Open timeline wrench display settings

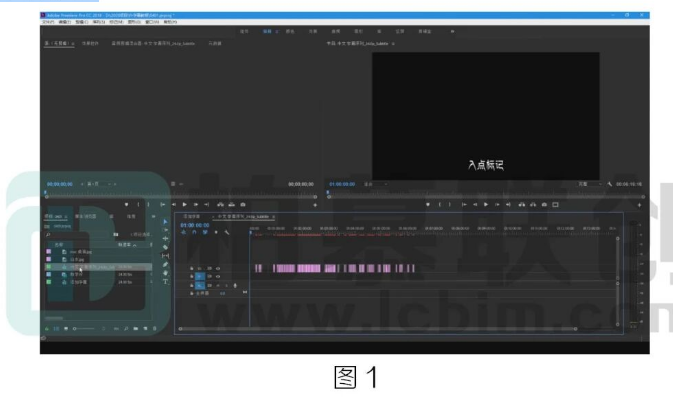tap(228, 232)
